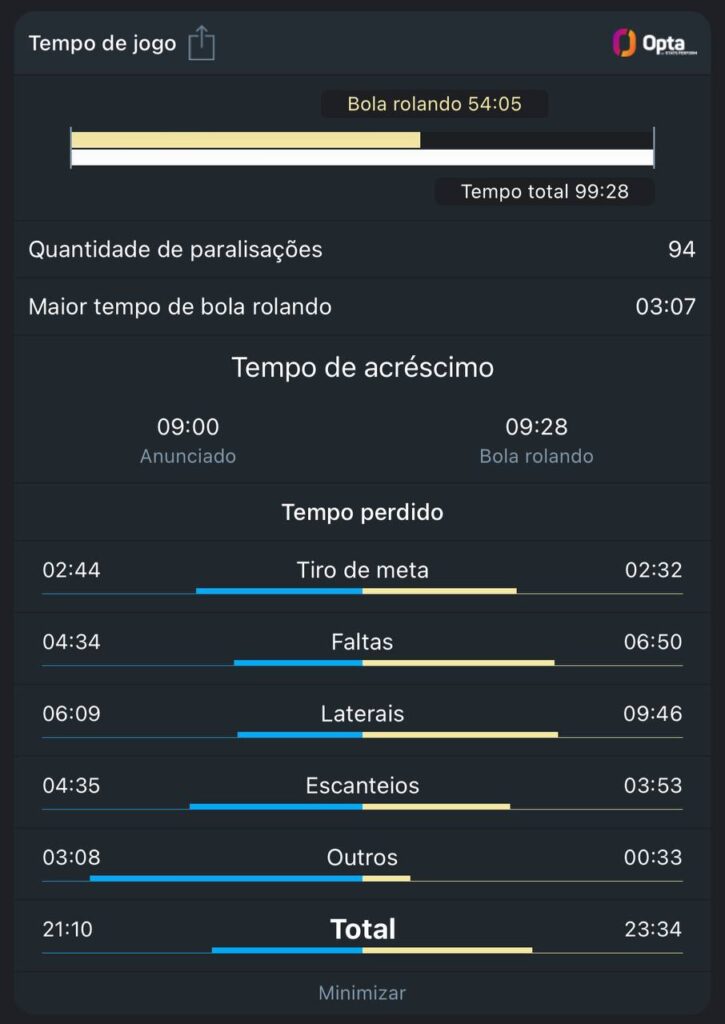Tap the Escanteios stat label
Viewport: 725px width, 1024px height.
coord(362,786)
